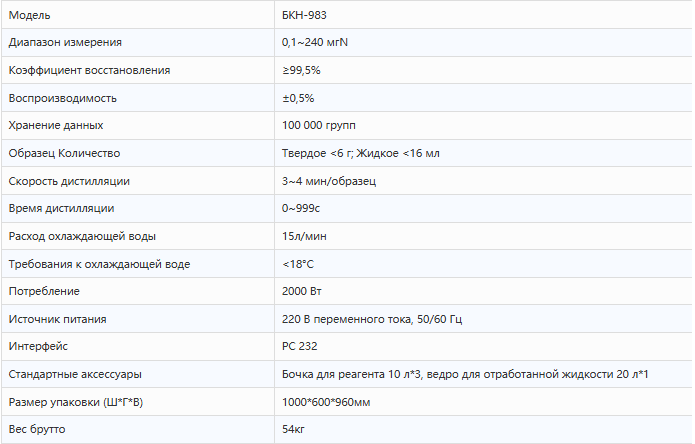Screen dimensions: 695x444
Task: Click the model value БКН-983
Action: 306,16
